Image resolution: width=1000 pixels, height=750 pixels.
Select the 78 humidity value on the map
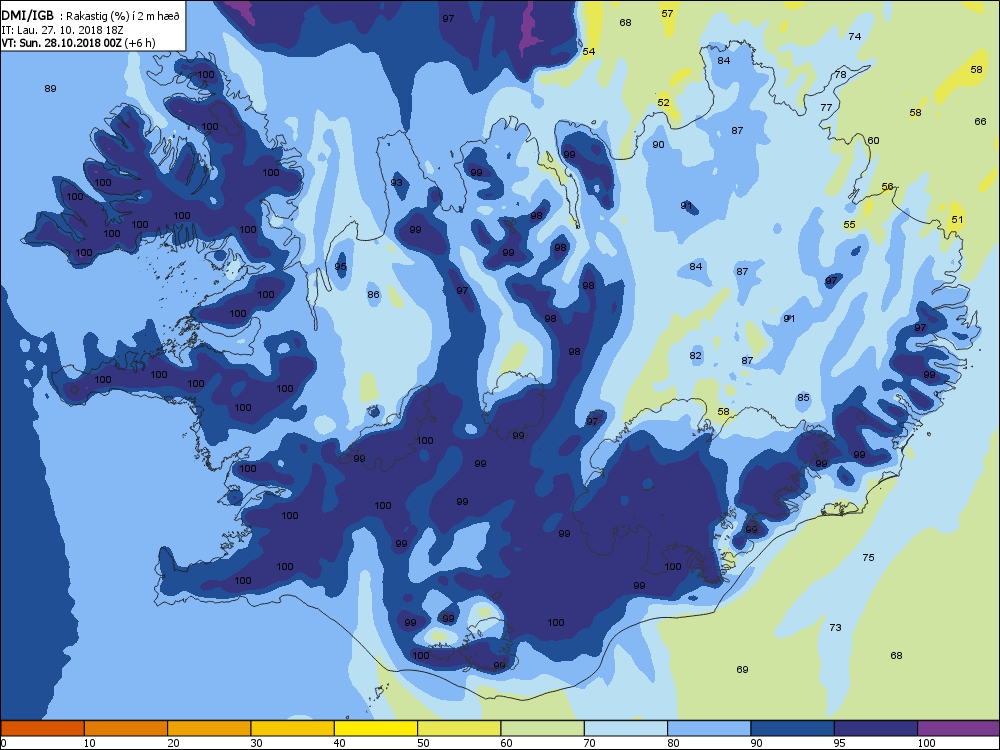[841, 75]
